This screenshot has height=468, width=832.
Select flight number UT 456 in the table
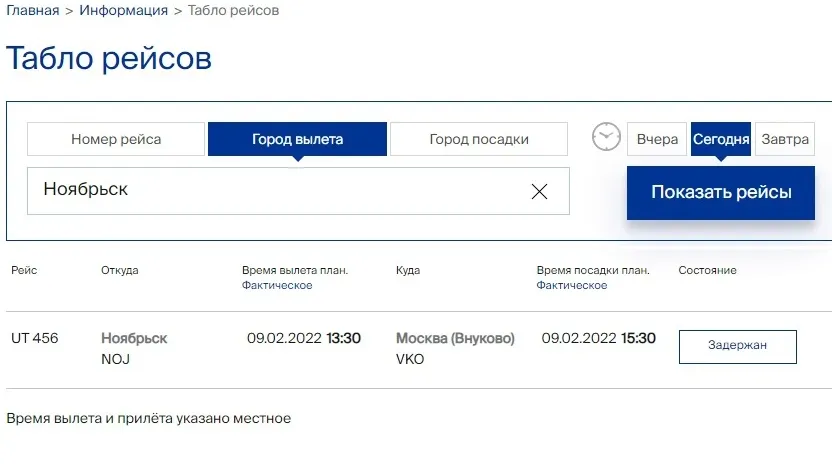(35, 338)
